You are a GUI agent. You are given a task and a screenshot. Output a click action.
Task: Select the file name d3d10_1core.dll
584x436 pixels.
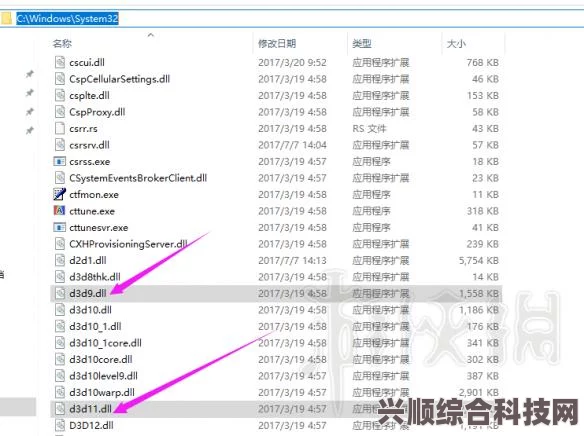(x=105, y=343)
